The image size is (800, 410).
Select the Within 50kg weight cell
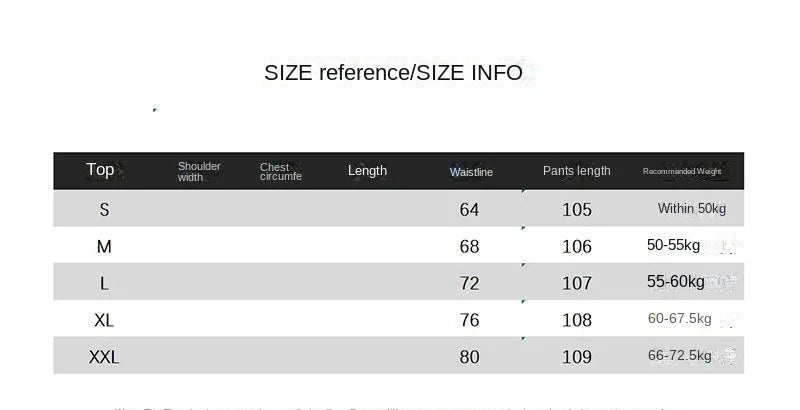pyautogui.click(x=691, y=209)
